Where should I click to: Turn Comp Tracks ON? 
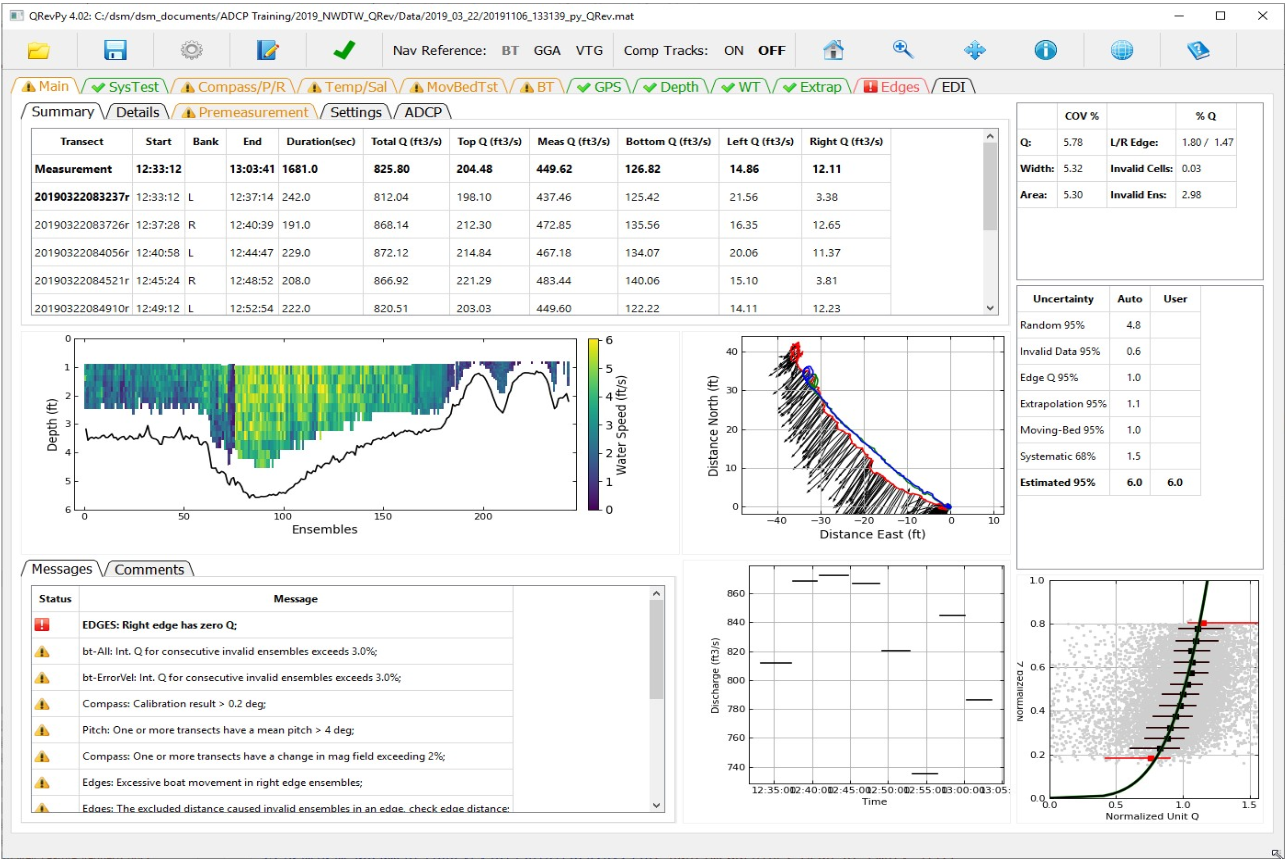(x=733, y=50)
